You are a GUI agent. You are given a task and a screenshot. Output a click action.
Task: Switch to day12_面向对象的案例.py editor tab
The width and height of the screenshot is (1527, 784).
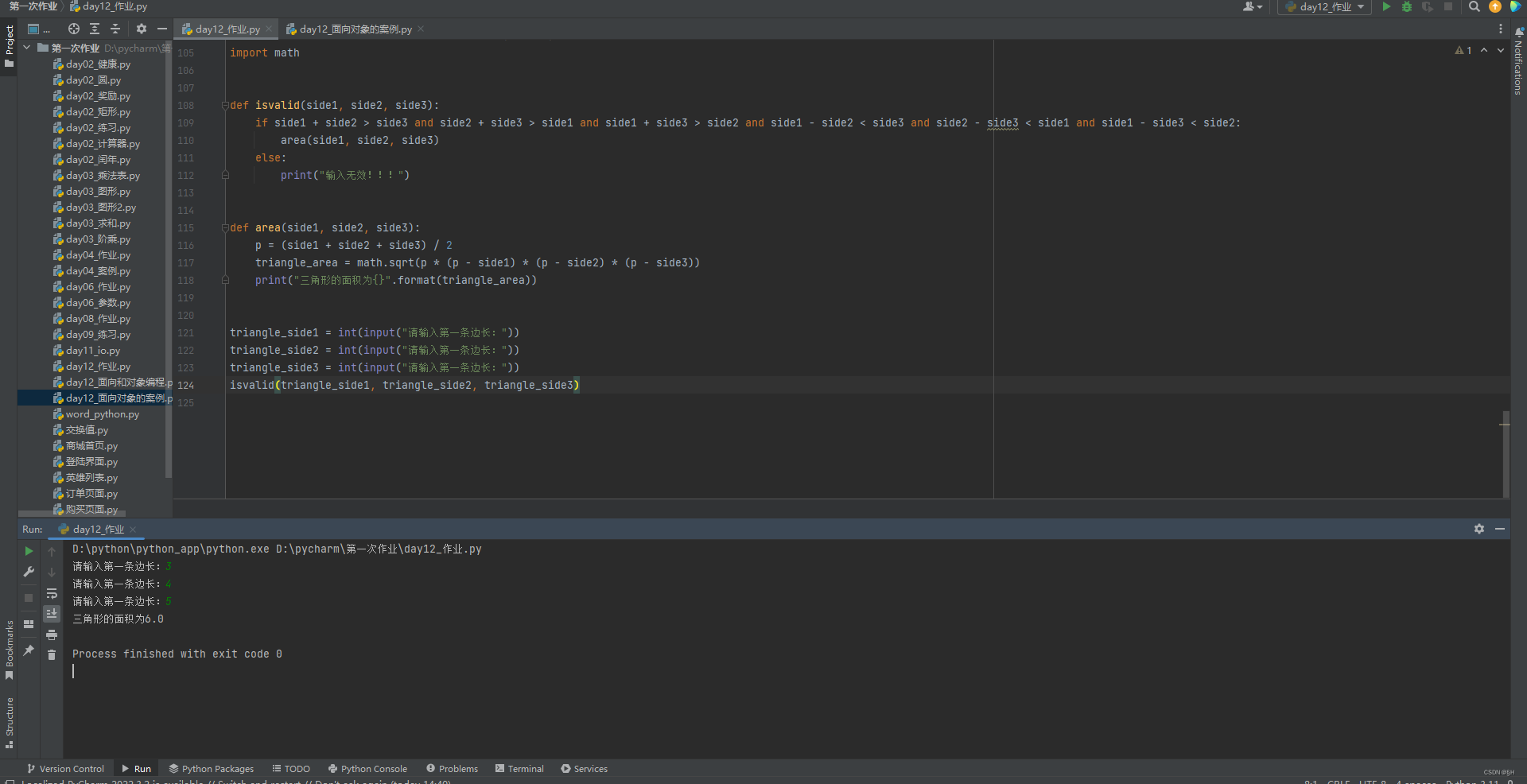click(355, 29)
